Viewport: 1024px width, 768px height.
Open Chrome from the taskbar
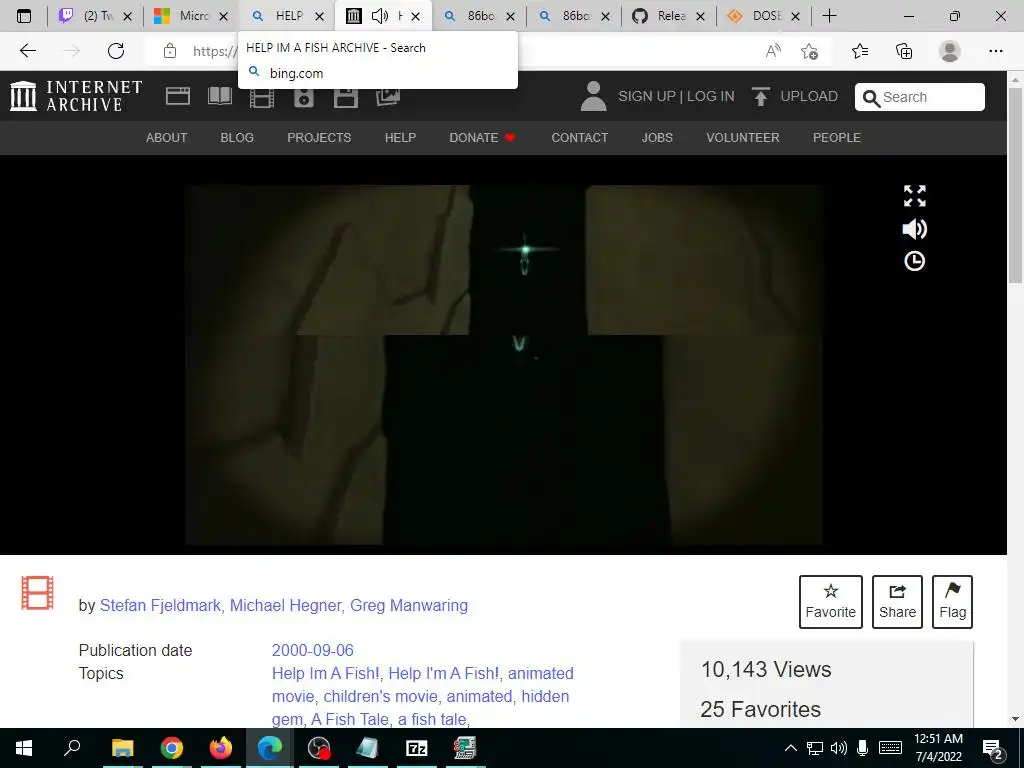172,748
